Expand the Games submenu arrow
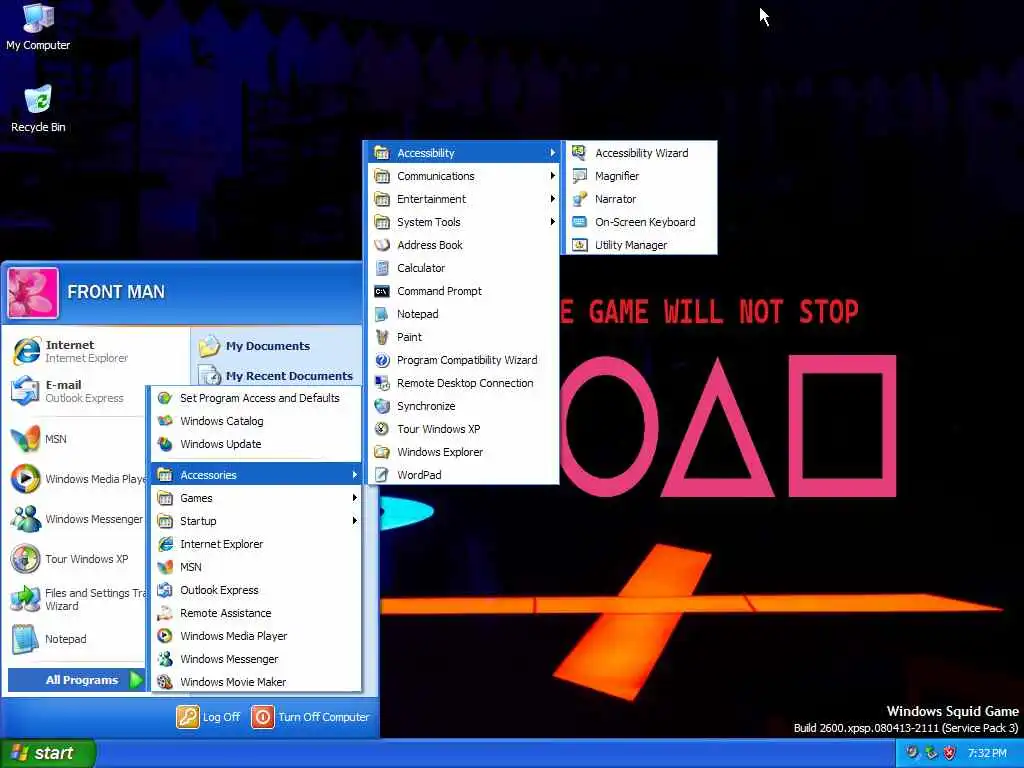Screen dimensions: 1024x768 [x=354, y=498]
